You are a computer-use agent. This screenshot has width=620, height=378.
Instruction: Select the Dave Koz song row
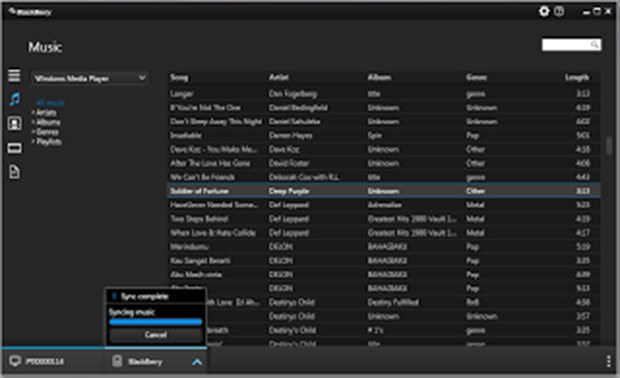[384, 149]
